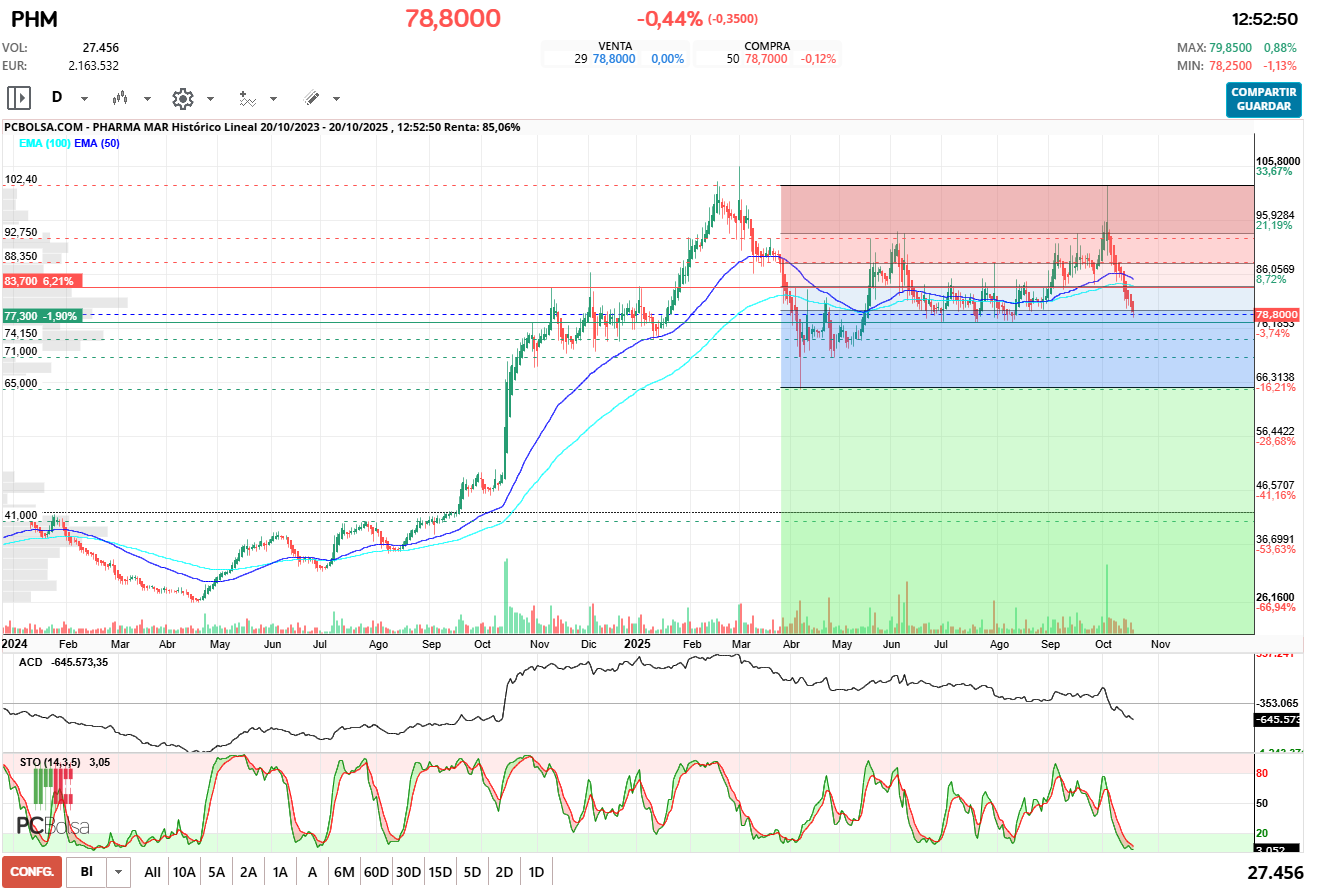Open the chart settings gear icon
This screenshot has width=1317, height=893.
(182, 98)
